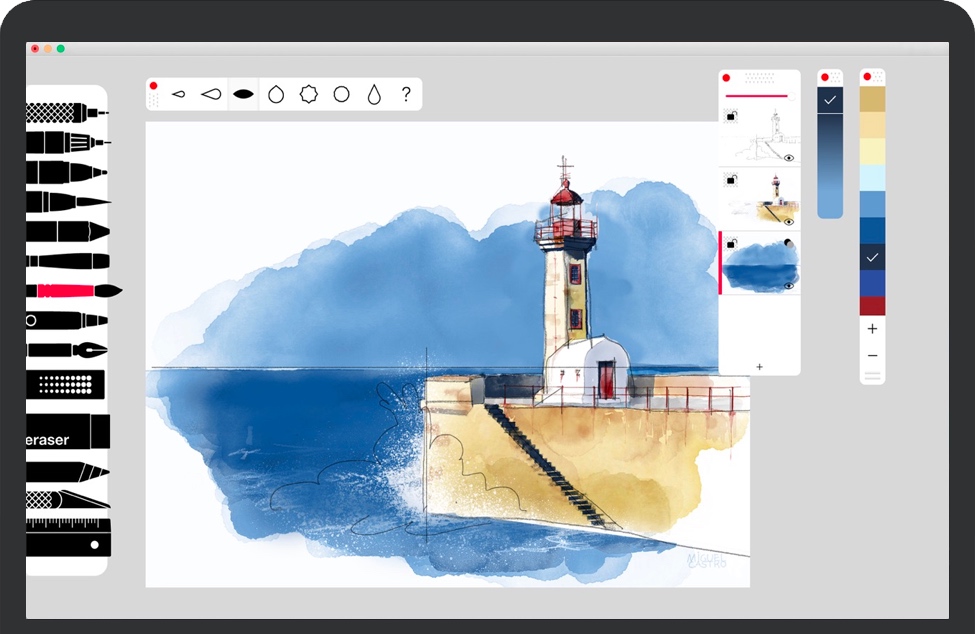This screenshot has width=975, height=634.
Task: Select the blue watercolor layer thumbnail
Action: [760, 264]
